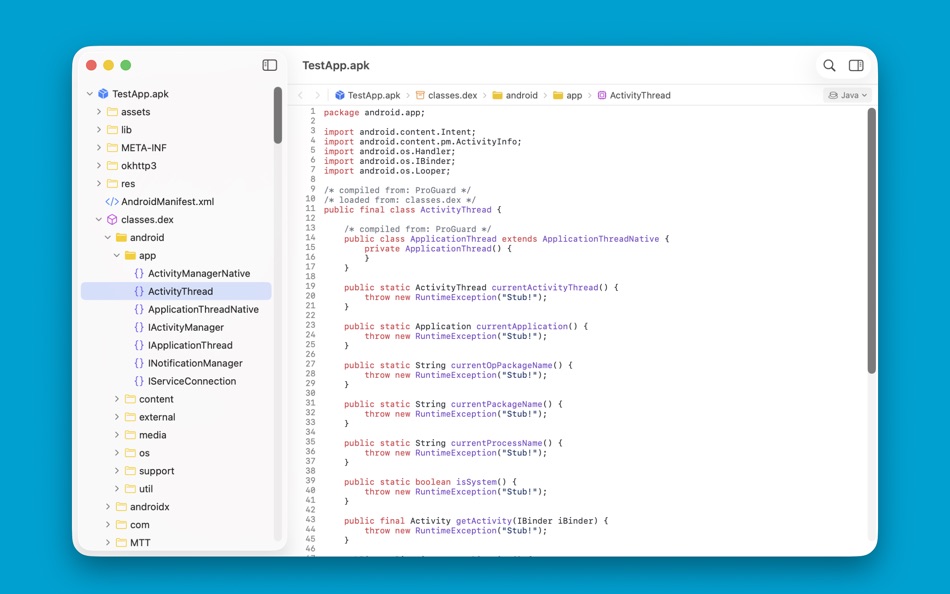Collapse the android package chevron in tree

pyautogui.click(x=108, y=238)
